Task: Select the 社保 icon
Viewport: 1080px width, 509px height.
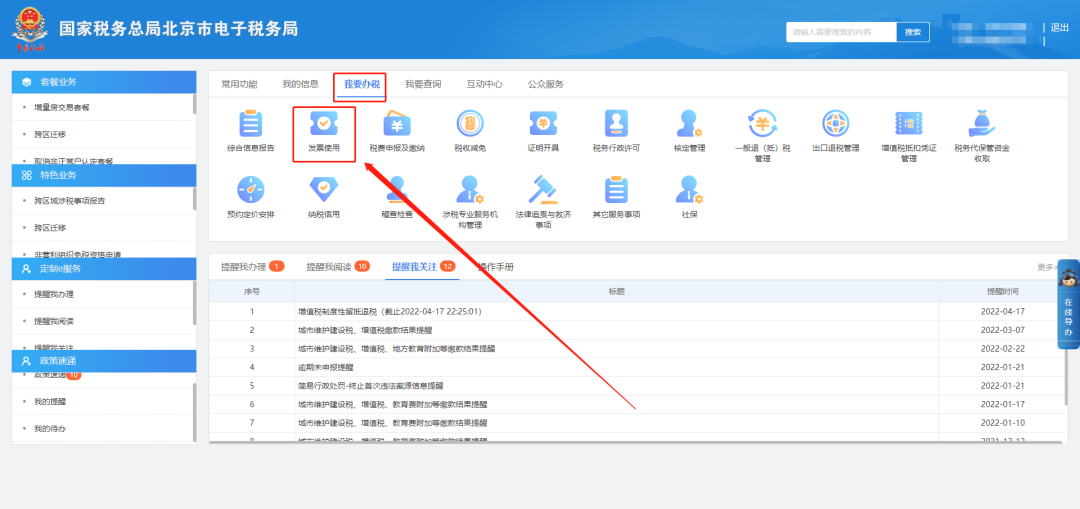Action: pos(689,192)
